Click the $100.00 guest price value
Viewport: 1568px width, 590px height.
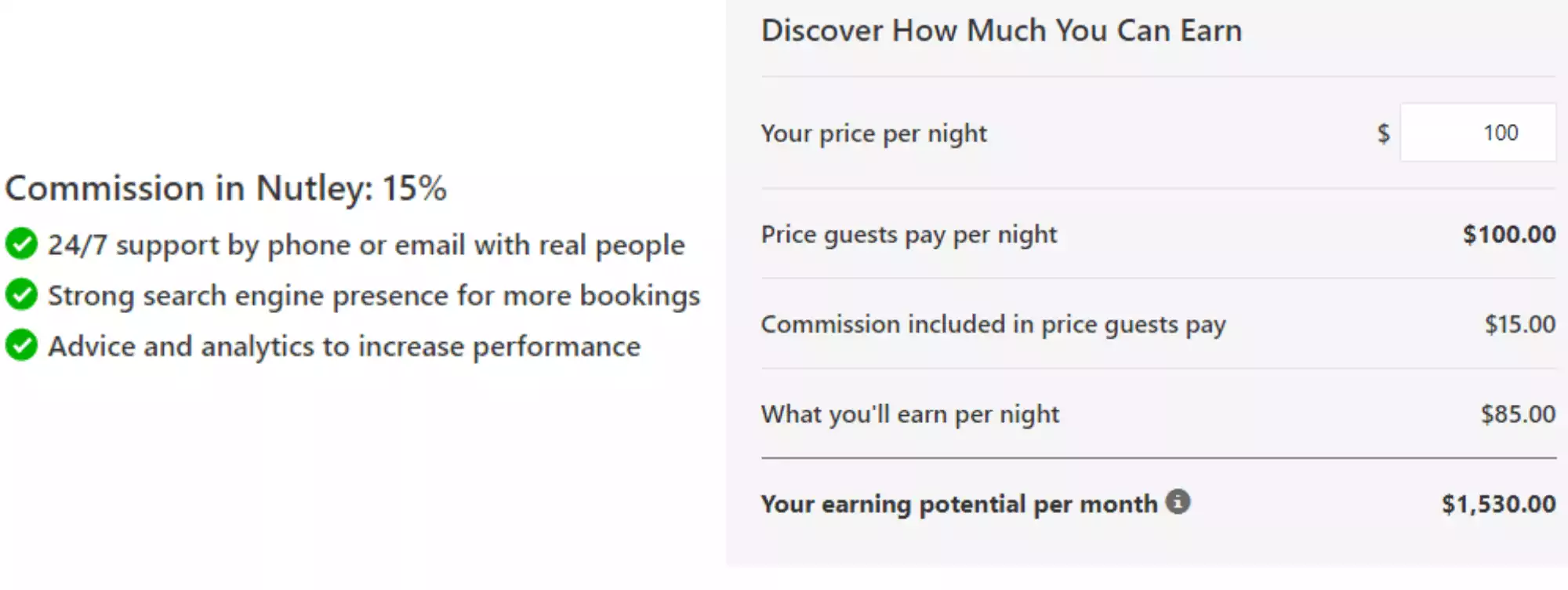[1508, 233]
